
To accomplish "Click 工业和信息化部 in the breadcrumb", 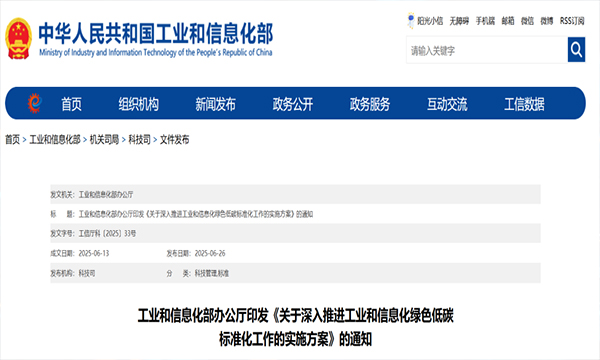I will [55, 140].
